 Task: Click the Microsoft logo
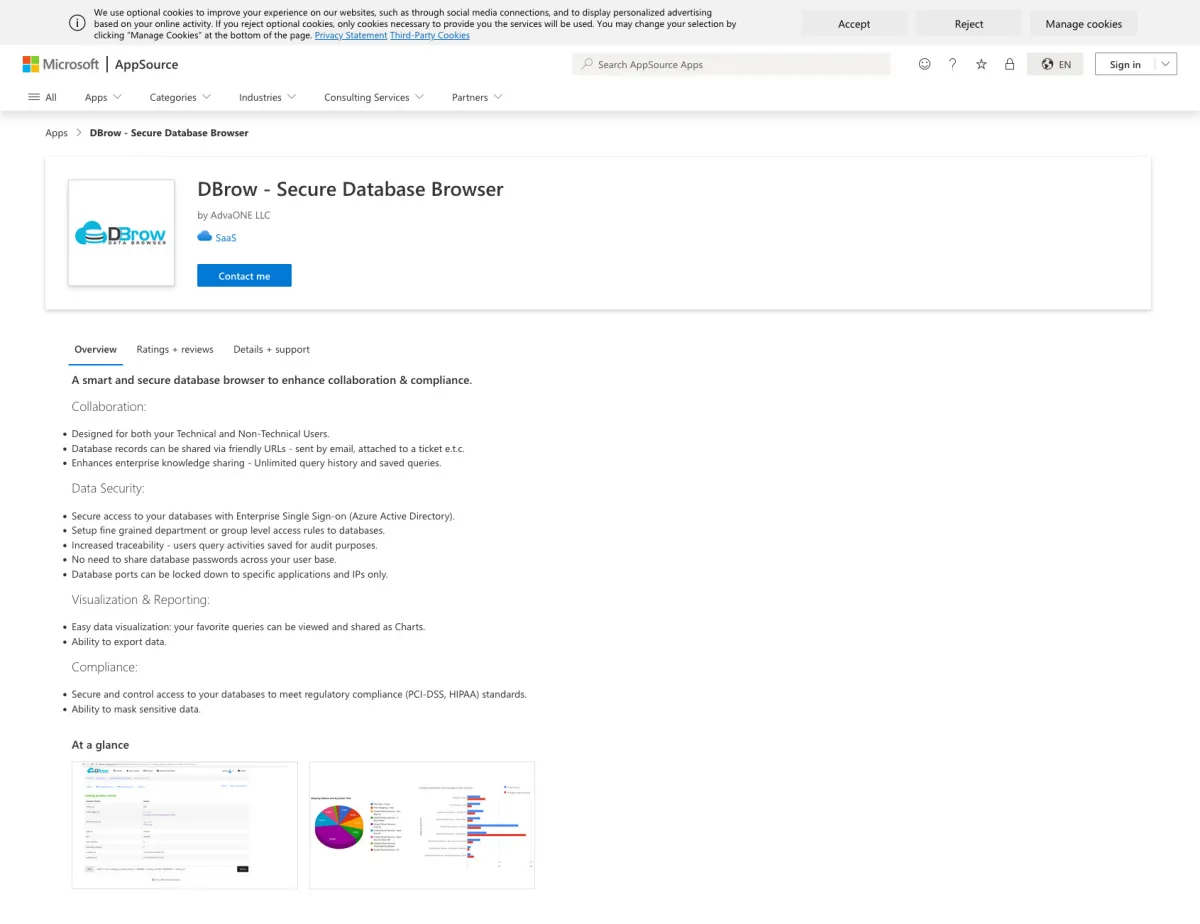pyautogui.click(x=61, y=64)
